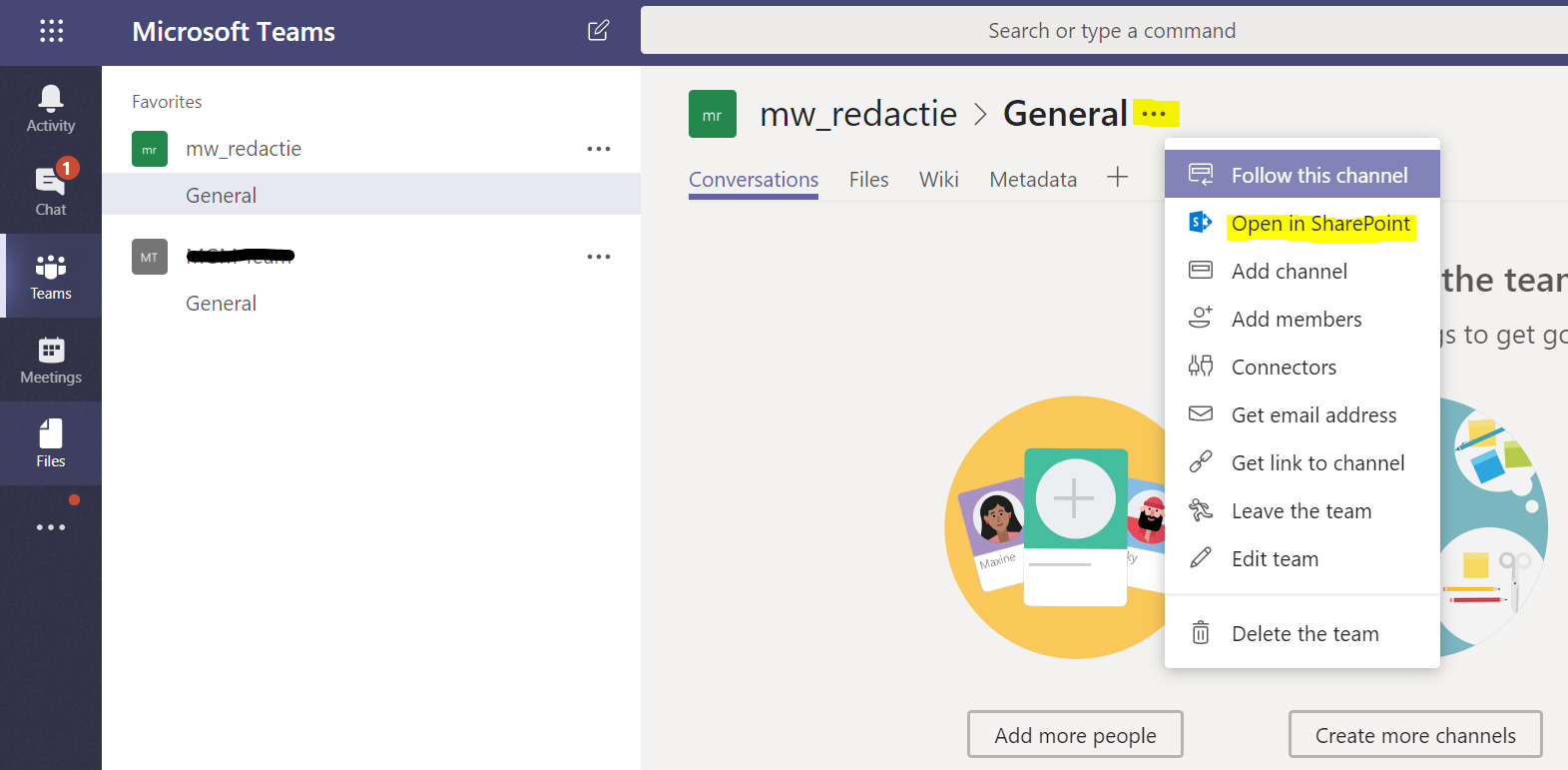The width and height of the screenshot is (1568, 770).
Task: Select Get email address
Action: (x=1303, y=414)
